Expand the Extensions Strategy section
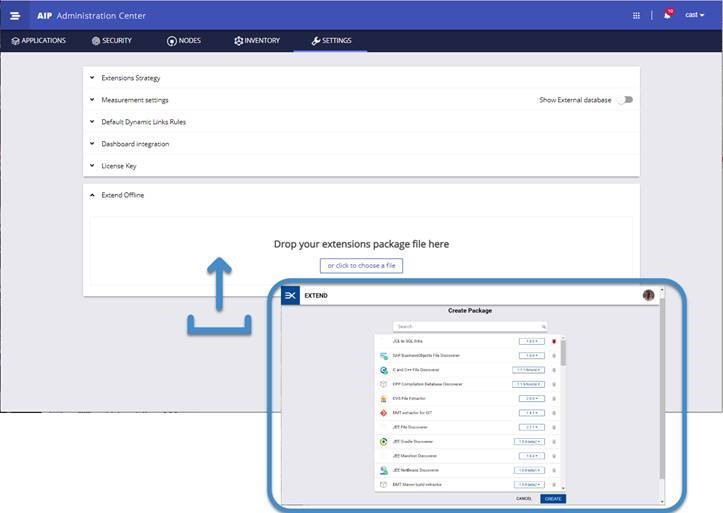Image resolution: width=723 pixels, height=513 pixels. [x=130, y=78]
